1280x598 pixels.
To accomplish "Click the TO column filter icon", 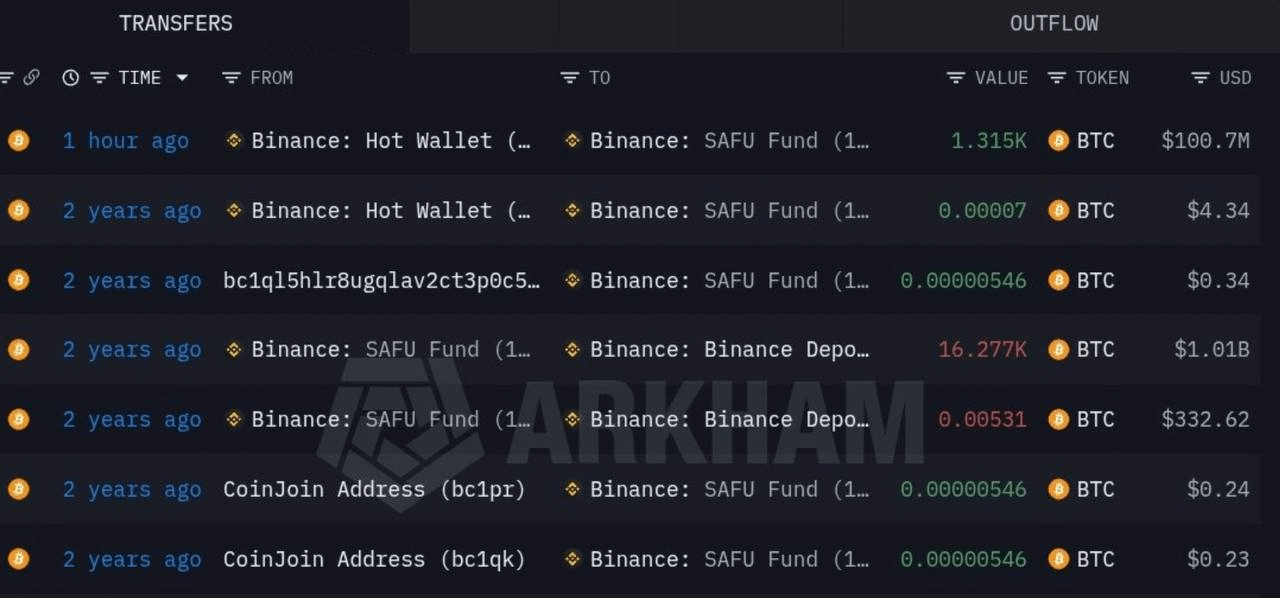I will click(x=570, y=77).
